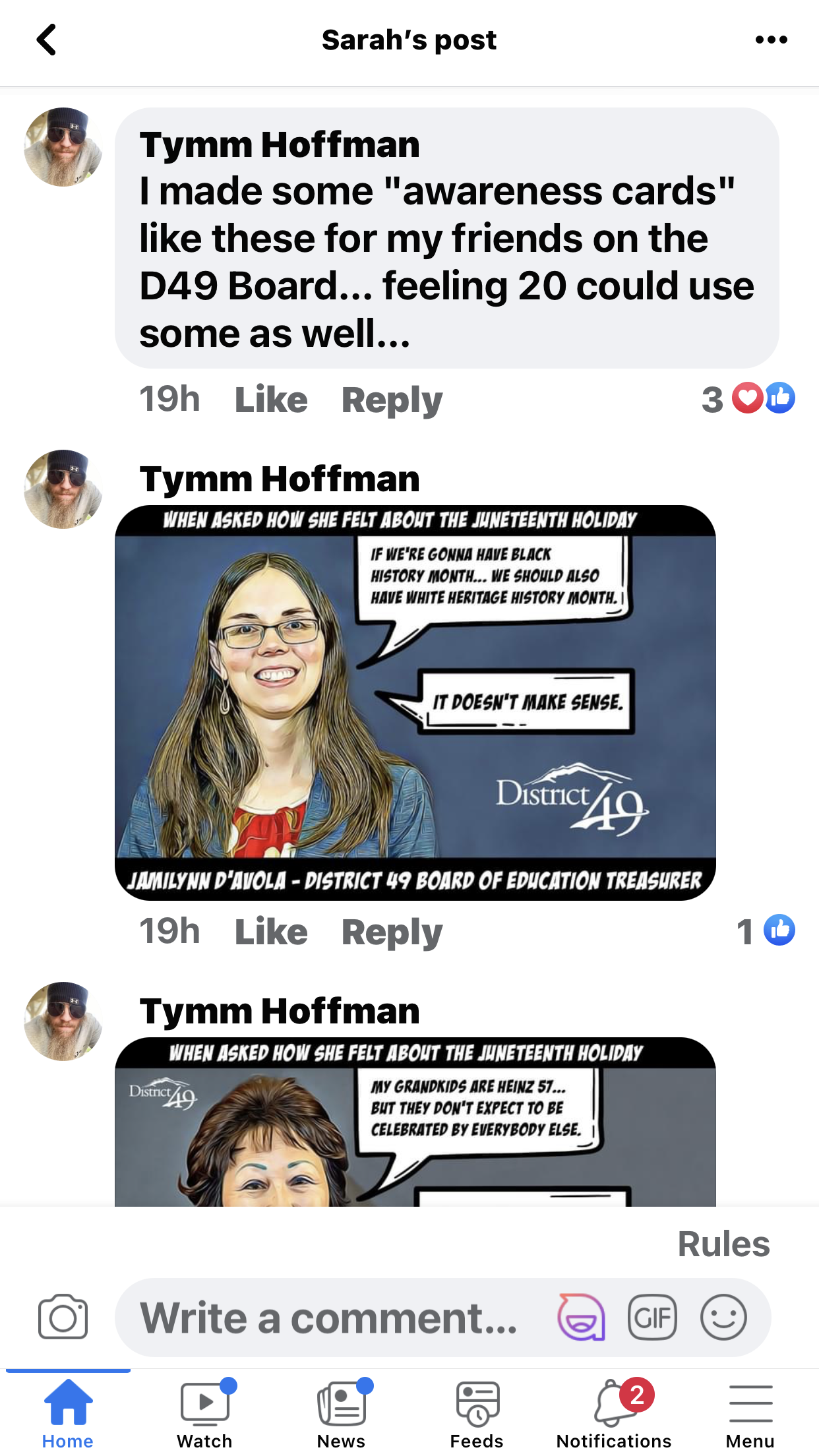Open the Jamilynn D'Avola cartoon image
This screenshot has width=819, height=1456.
point(415,703)
